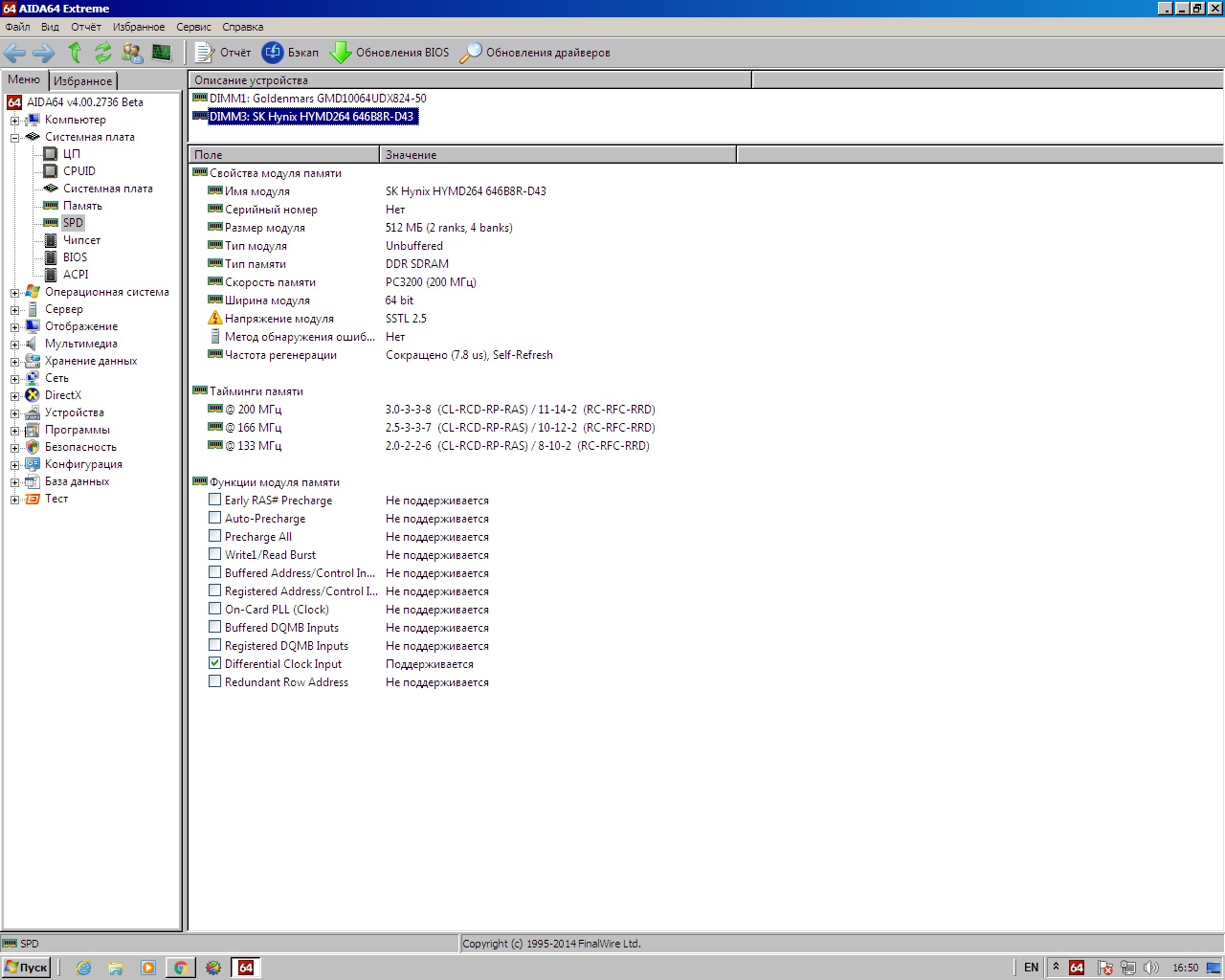The image size is (1225, 980).
Task: Open Обновления драйверов from the toolbar
Action: click(x=535, y=53)
